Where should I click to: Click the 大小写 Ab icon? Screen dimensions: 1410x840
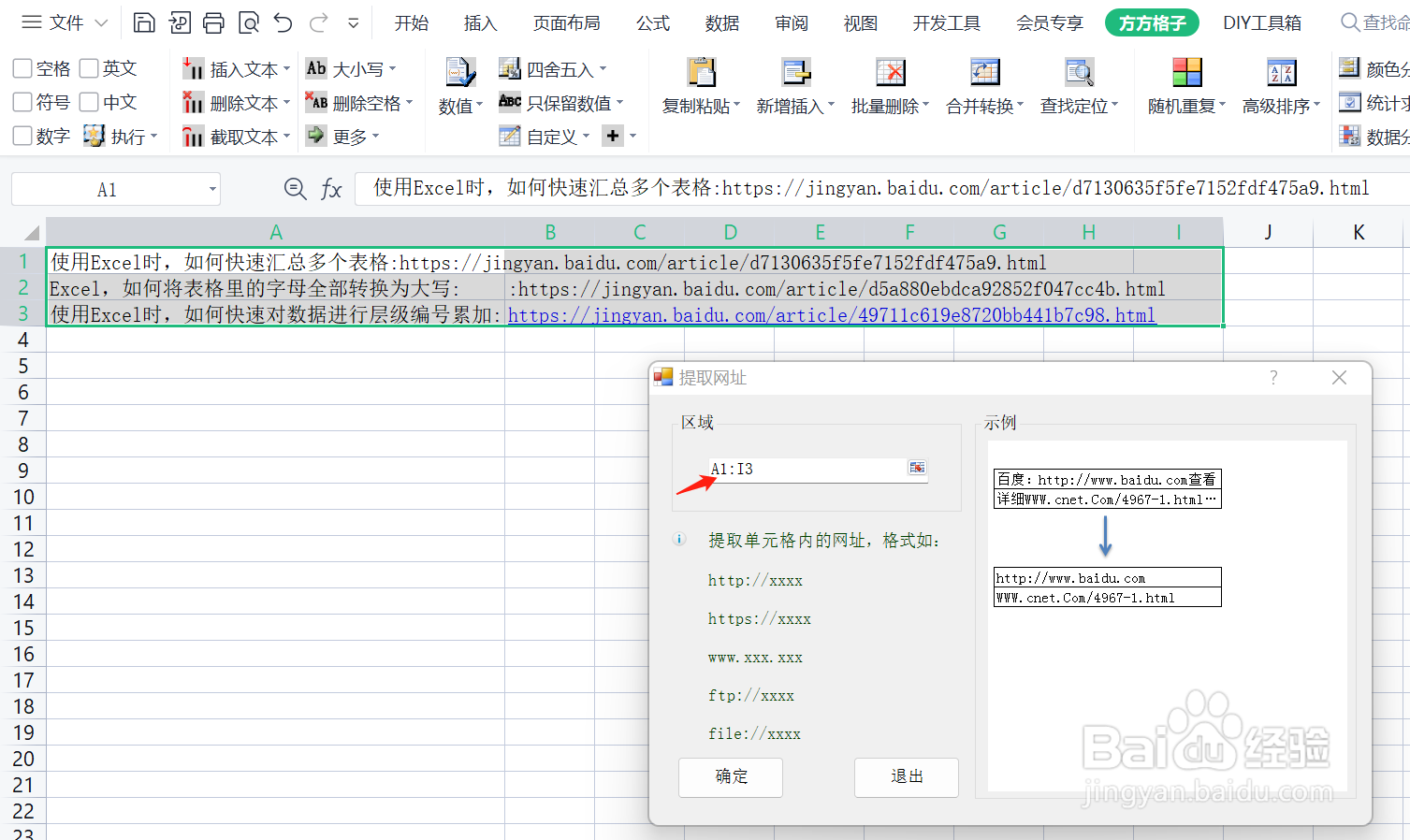316,68
